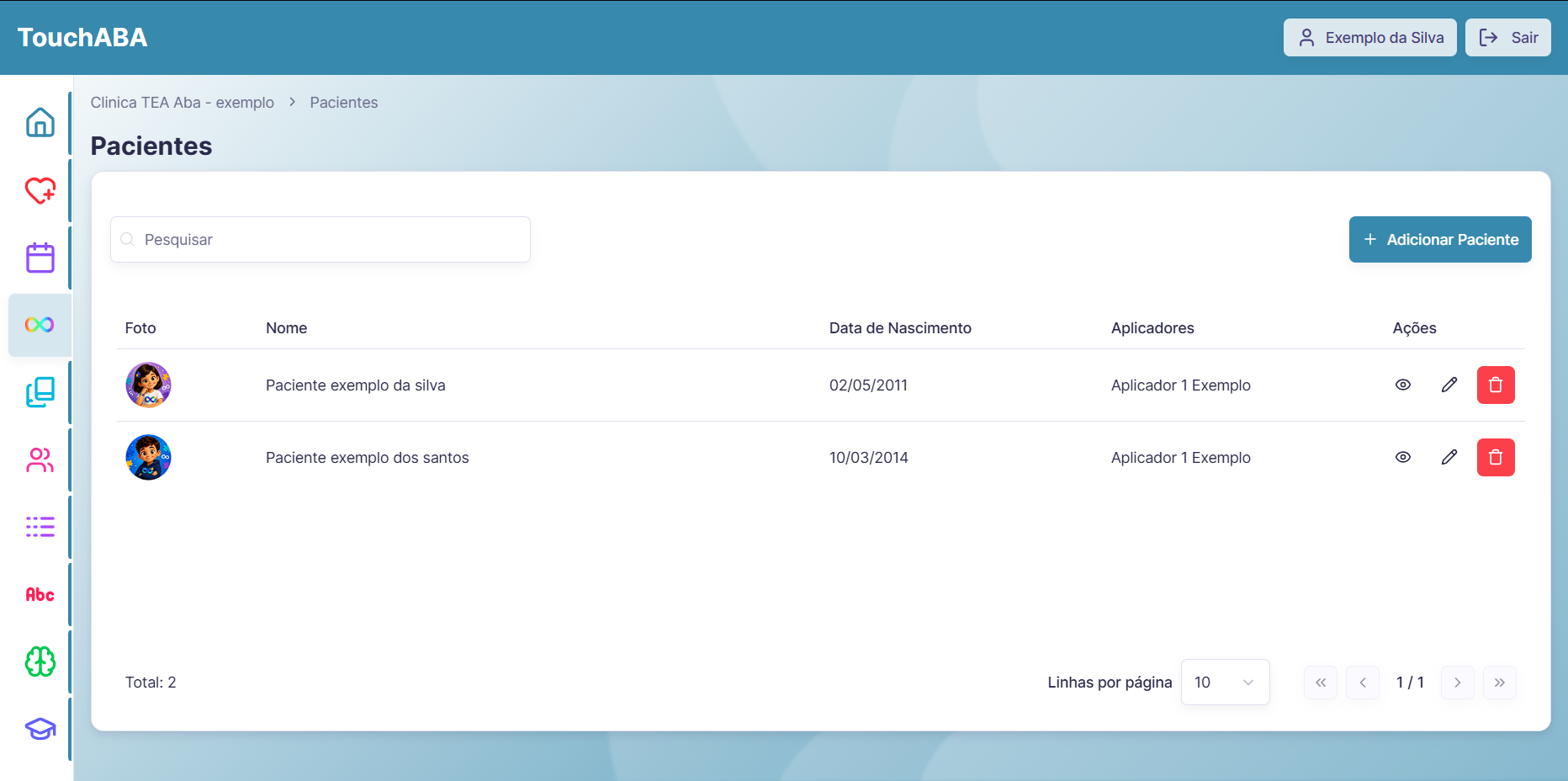The height and width of the screenshot is (781, 1568).
Task: Click the Pesquisar search field
Action: click(x=320, y=240)
